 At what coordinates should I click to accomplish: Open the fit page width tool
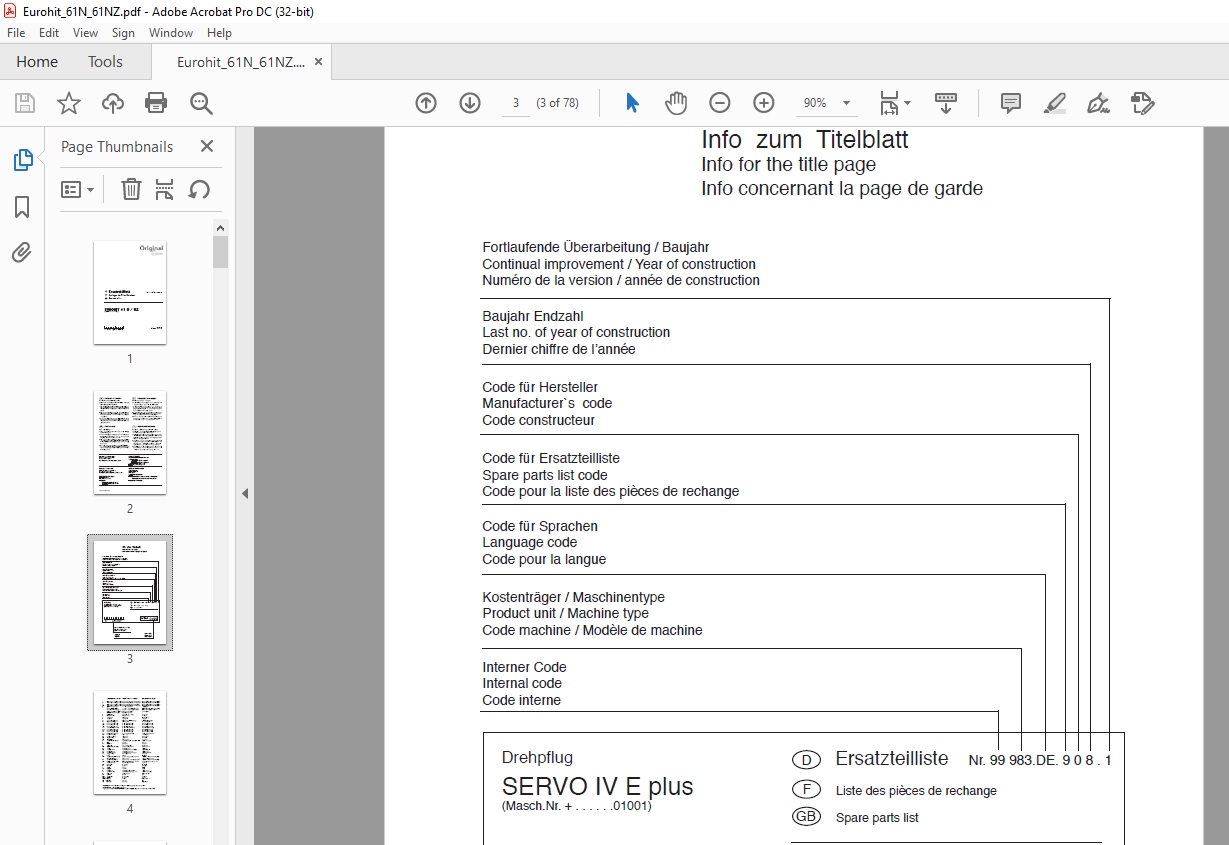[889, 103]
